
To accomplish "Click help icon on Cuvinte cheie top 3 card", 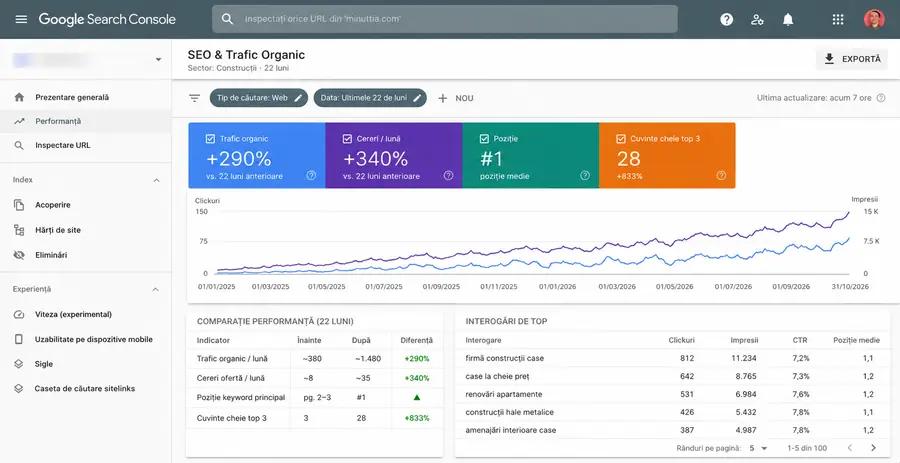I will click(x=721, y=176).
